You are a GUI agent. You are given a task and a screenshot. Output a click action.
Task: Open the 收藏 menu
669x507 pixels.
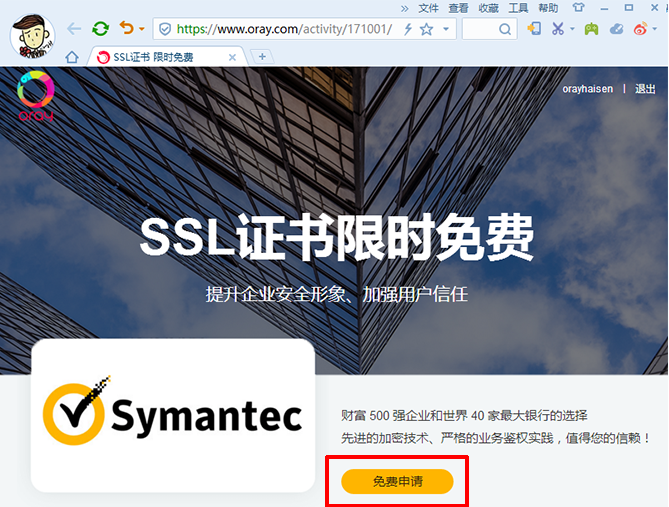coord(488,8)
